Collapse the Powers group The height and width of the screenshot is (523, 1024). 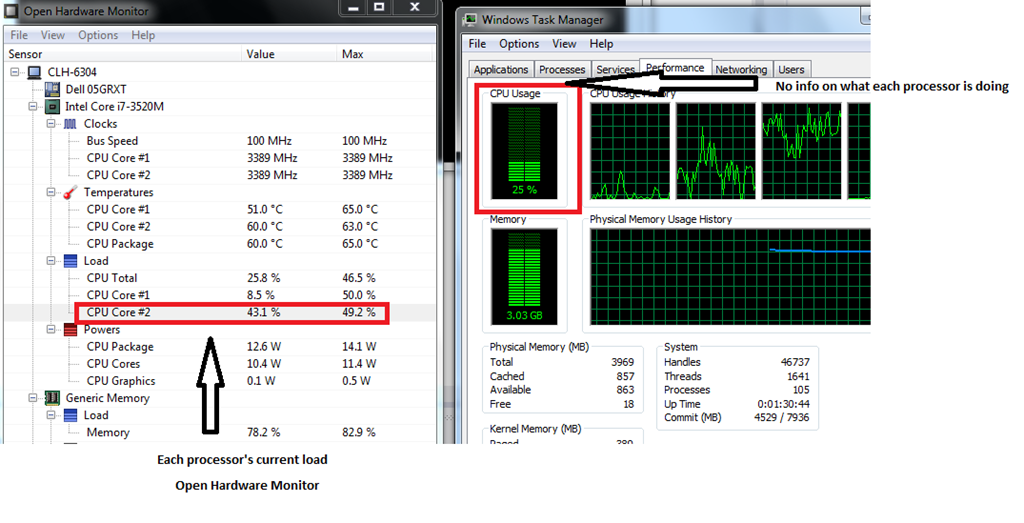tap(51, 329)
